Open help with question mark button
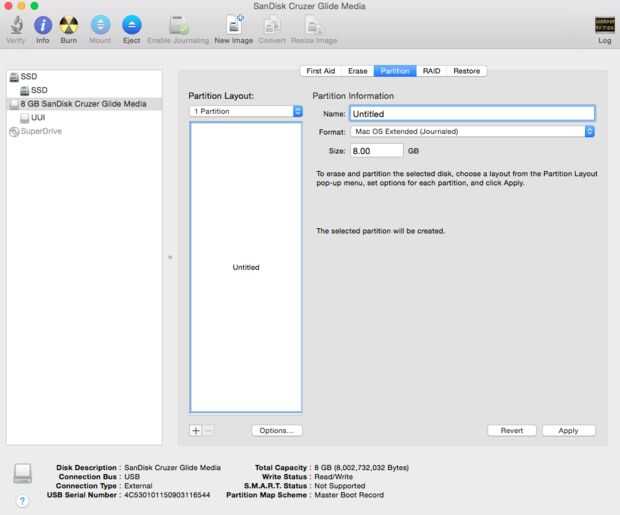This screenshot has width=620, height=515. [x=23, y=501]
